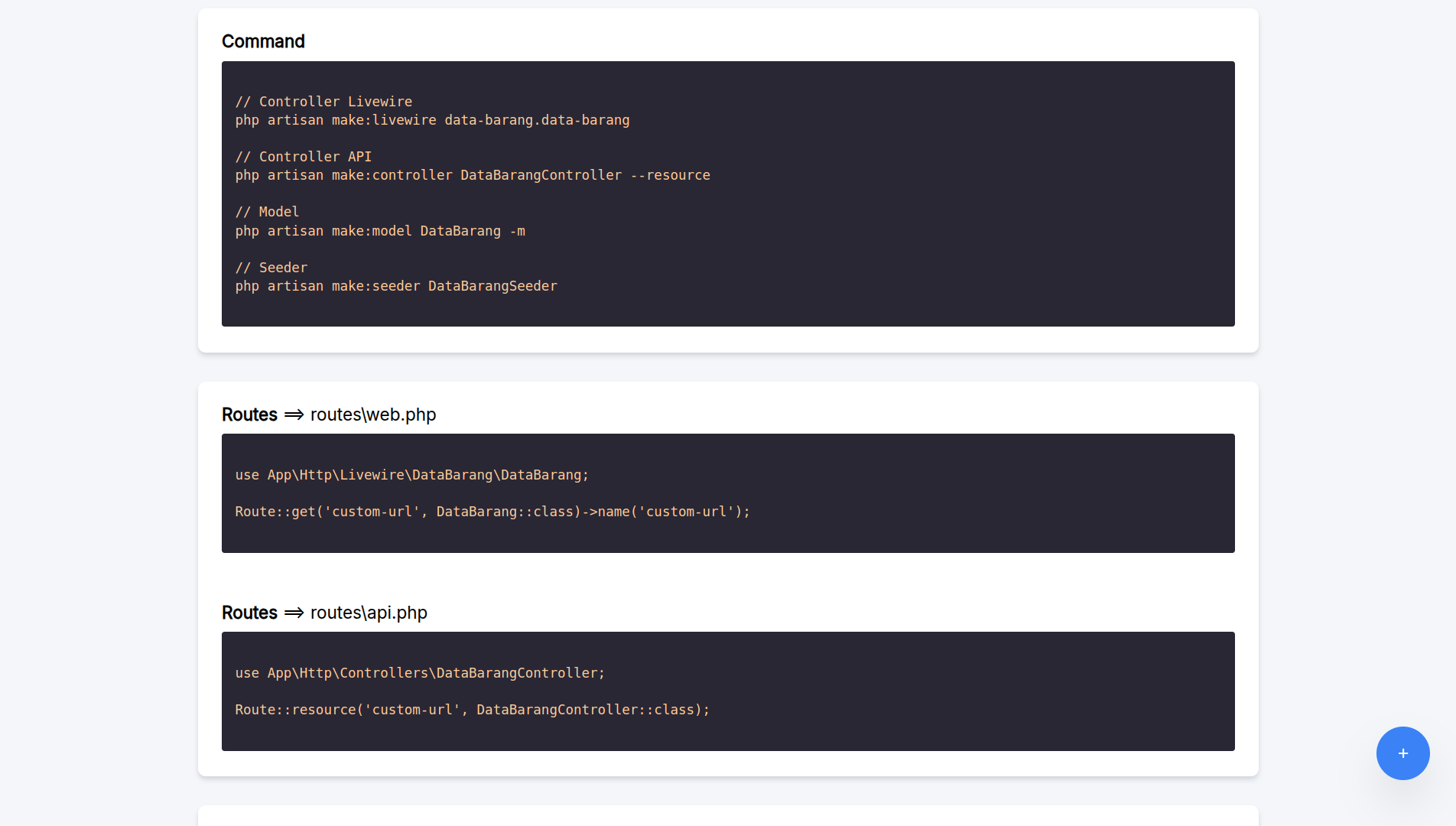The height and width of the screenshot is (826, 1456).
Task: Click the 'use App\Http\Livewire' import line
Action: coord(411,475)
